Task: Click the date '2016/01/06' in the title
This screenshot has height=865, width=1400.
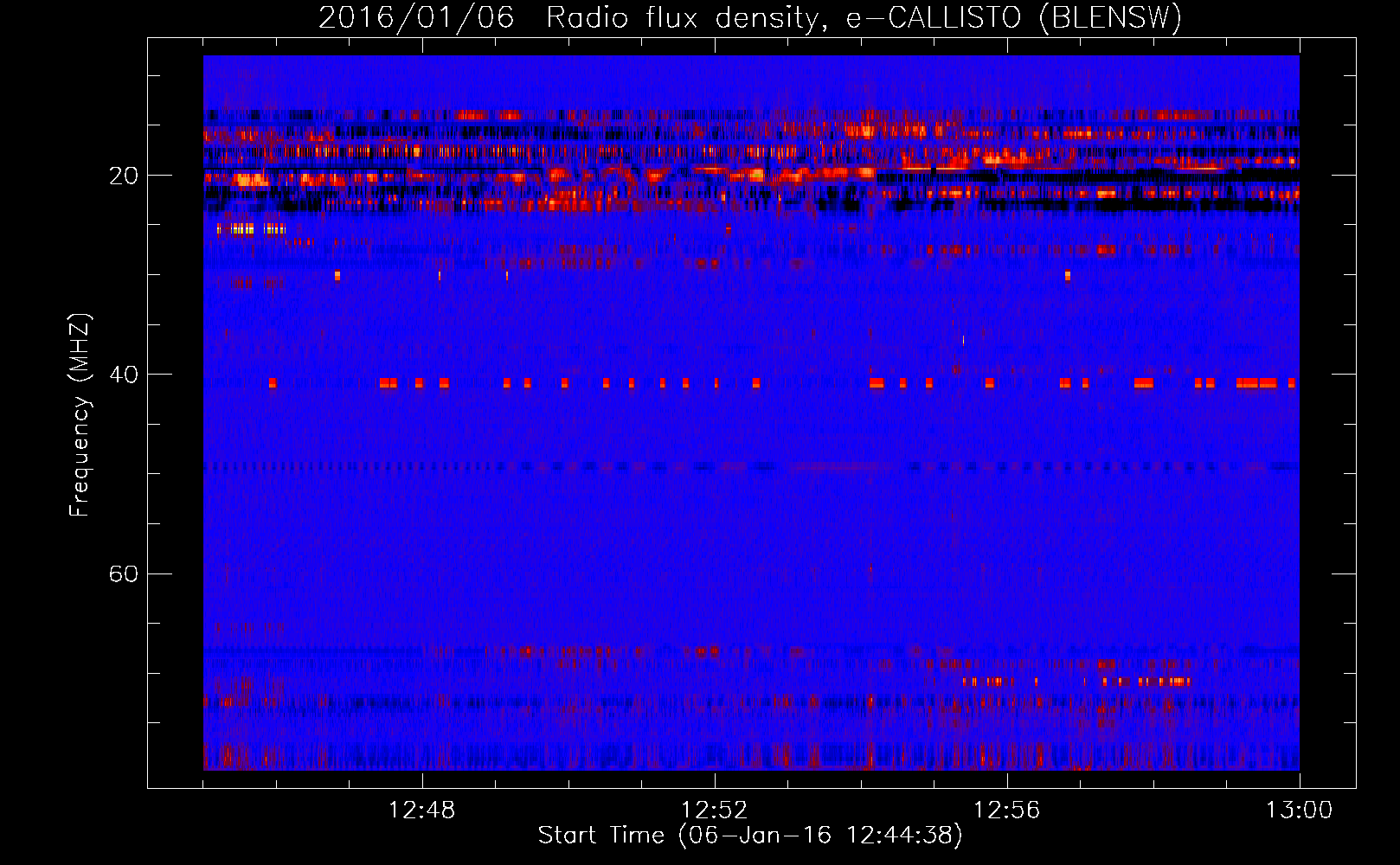Action: [x=416, y=18]
